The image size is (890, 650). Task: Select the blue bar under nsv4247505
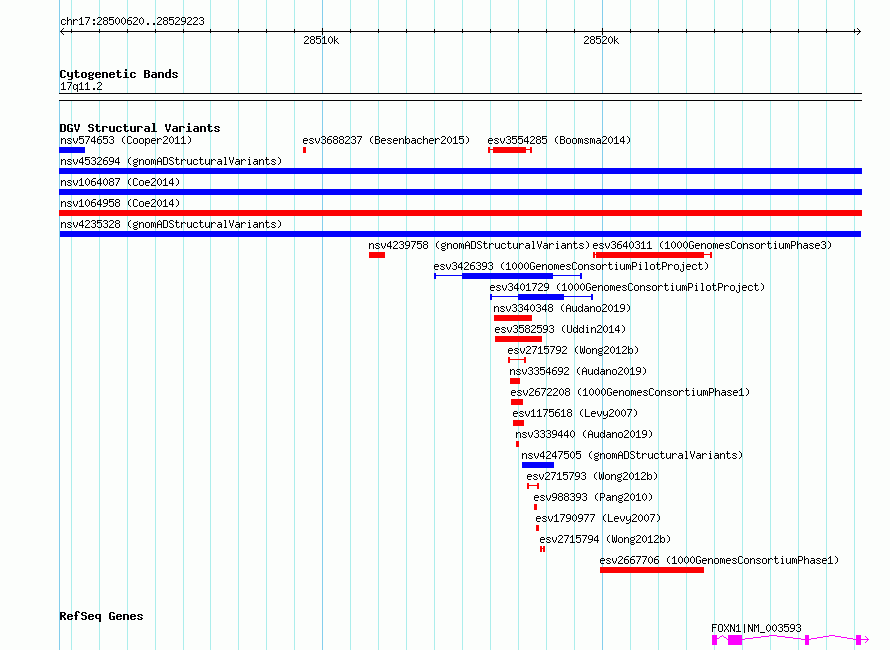[538, 465]
